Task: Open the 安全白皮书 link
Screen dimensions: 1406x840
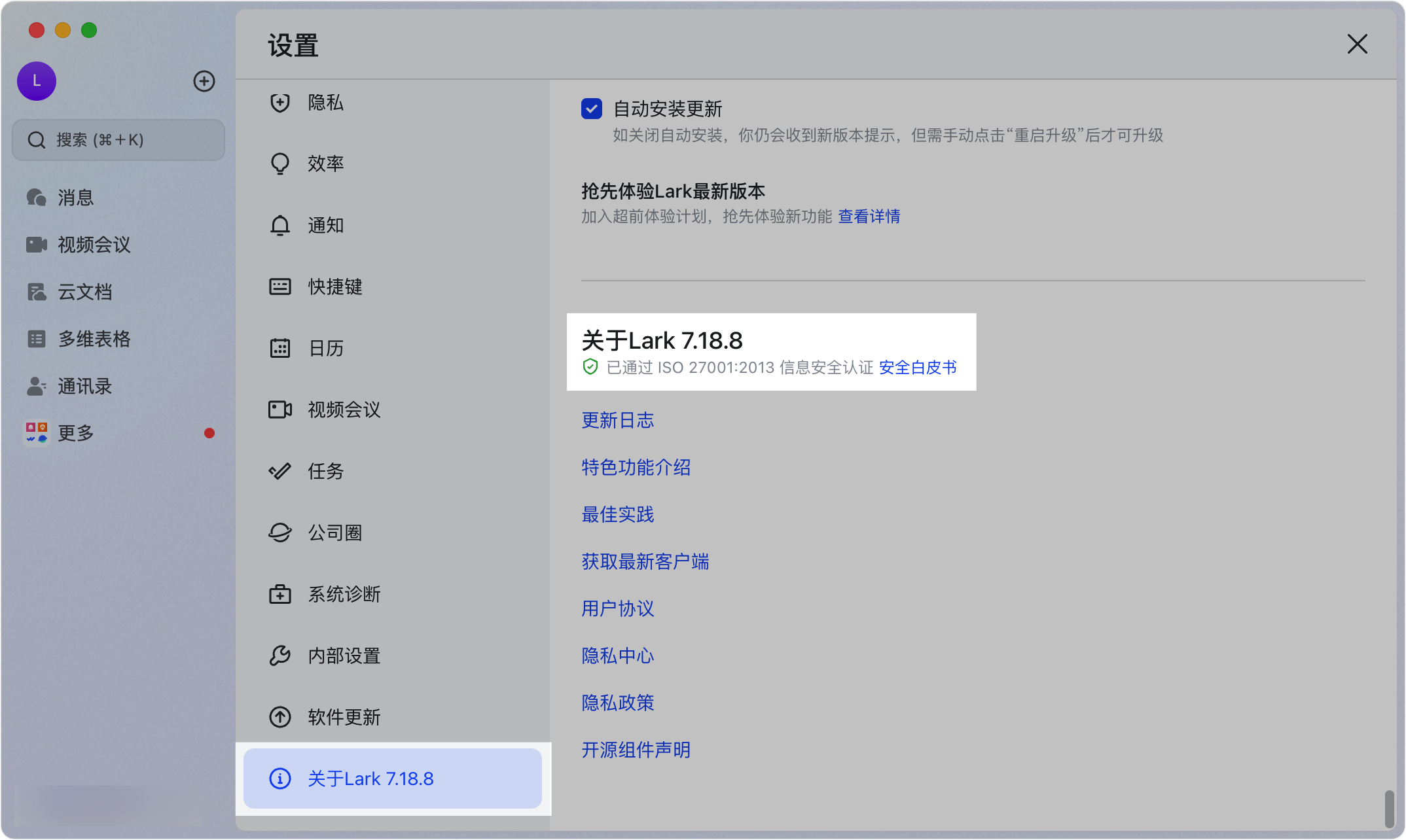Action: [x=918, y=368]
